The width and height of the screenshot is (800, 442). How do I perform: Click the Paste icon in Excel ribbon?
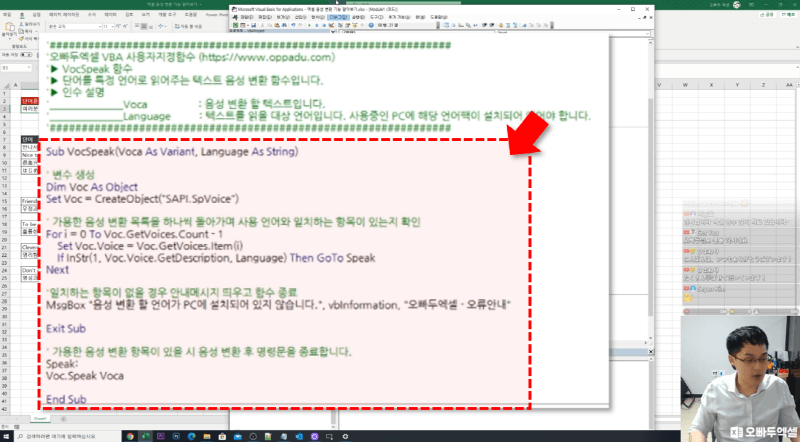click(10, 27)
